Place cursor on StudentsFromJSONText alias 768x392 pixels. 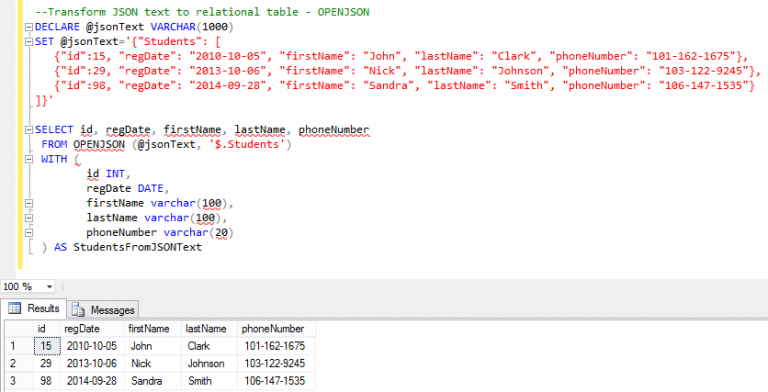(138, 247)
